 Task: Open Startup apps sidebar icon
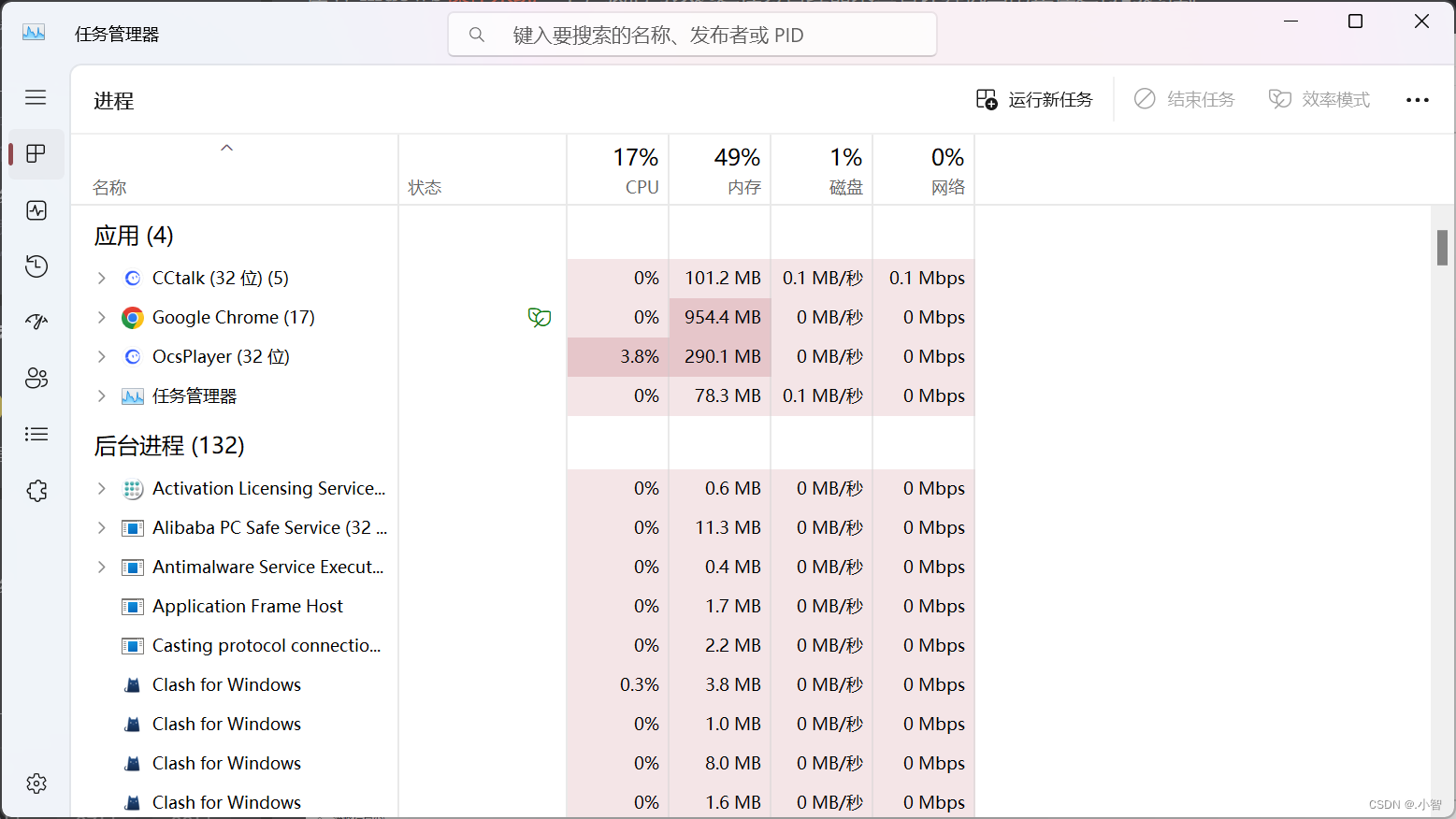coord(36,323)
